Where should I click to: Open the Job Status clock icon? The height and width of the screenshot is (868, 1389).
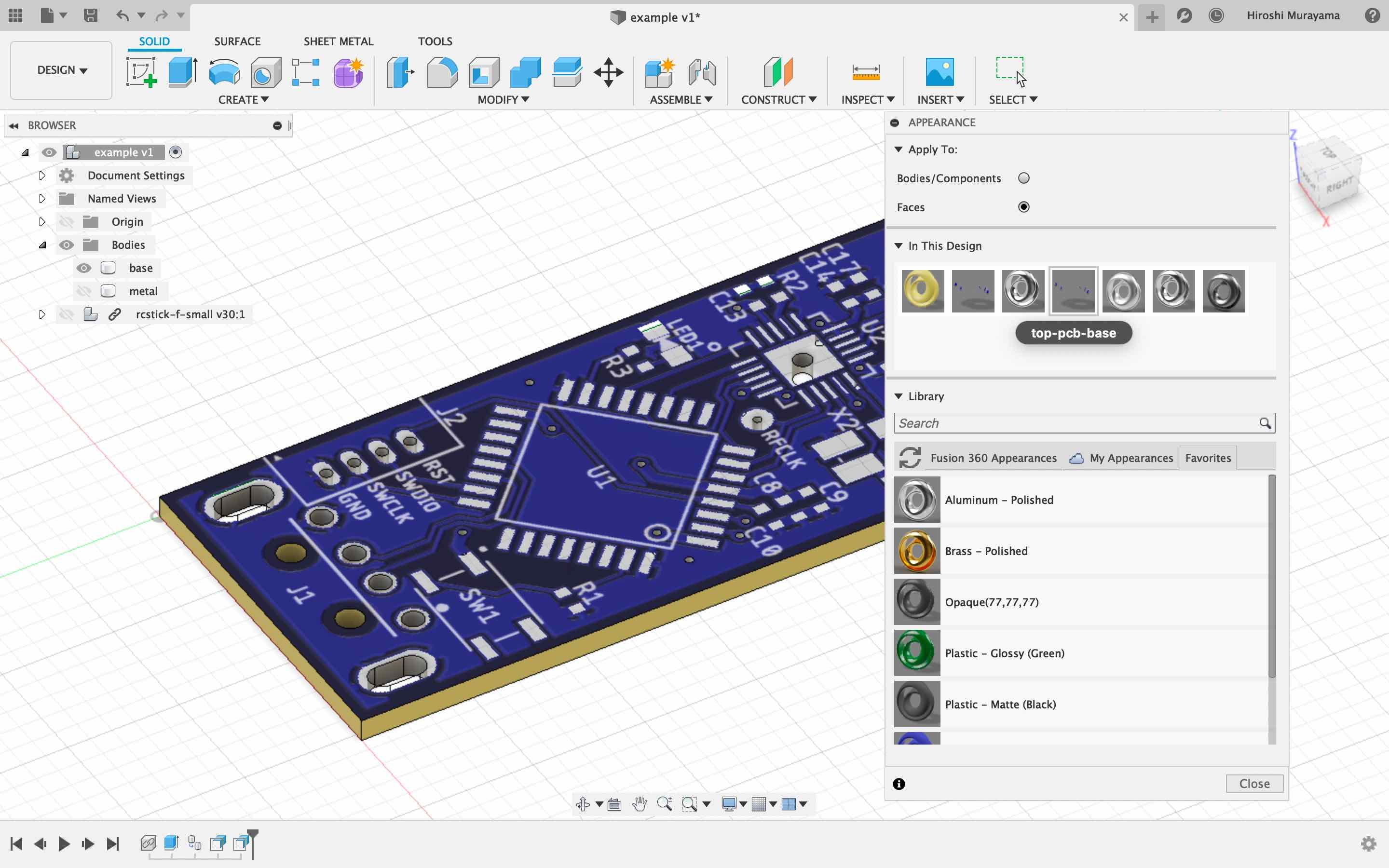[x=1216, y=16]
